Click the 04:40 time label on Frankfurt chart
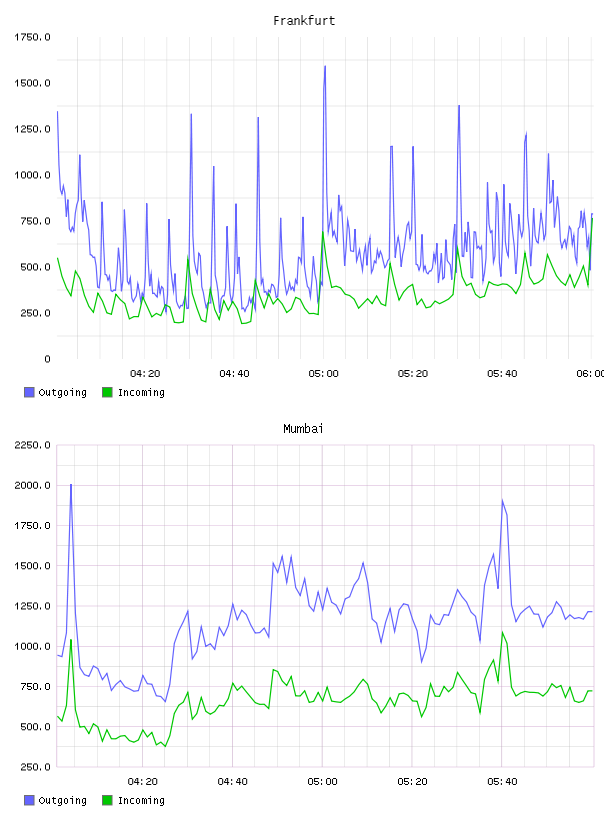Screen dimensions: 608x816 coord(234,373)
